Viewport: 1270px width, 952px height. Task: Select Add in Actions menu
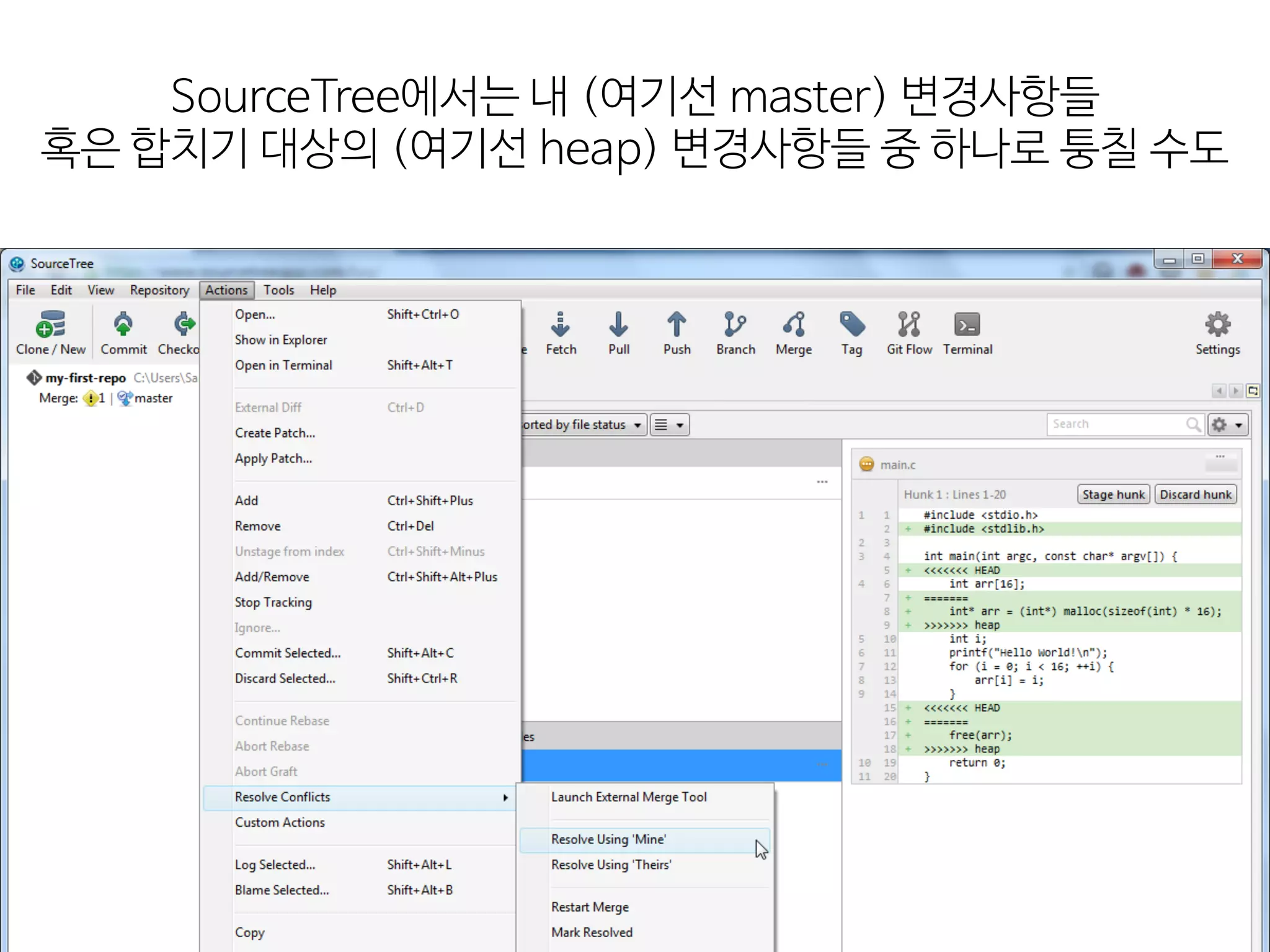pyautogui.click(x=361, y=500)
